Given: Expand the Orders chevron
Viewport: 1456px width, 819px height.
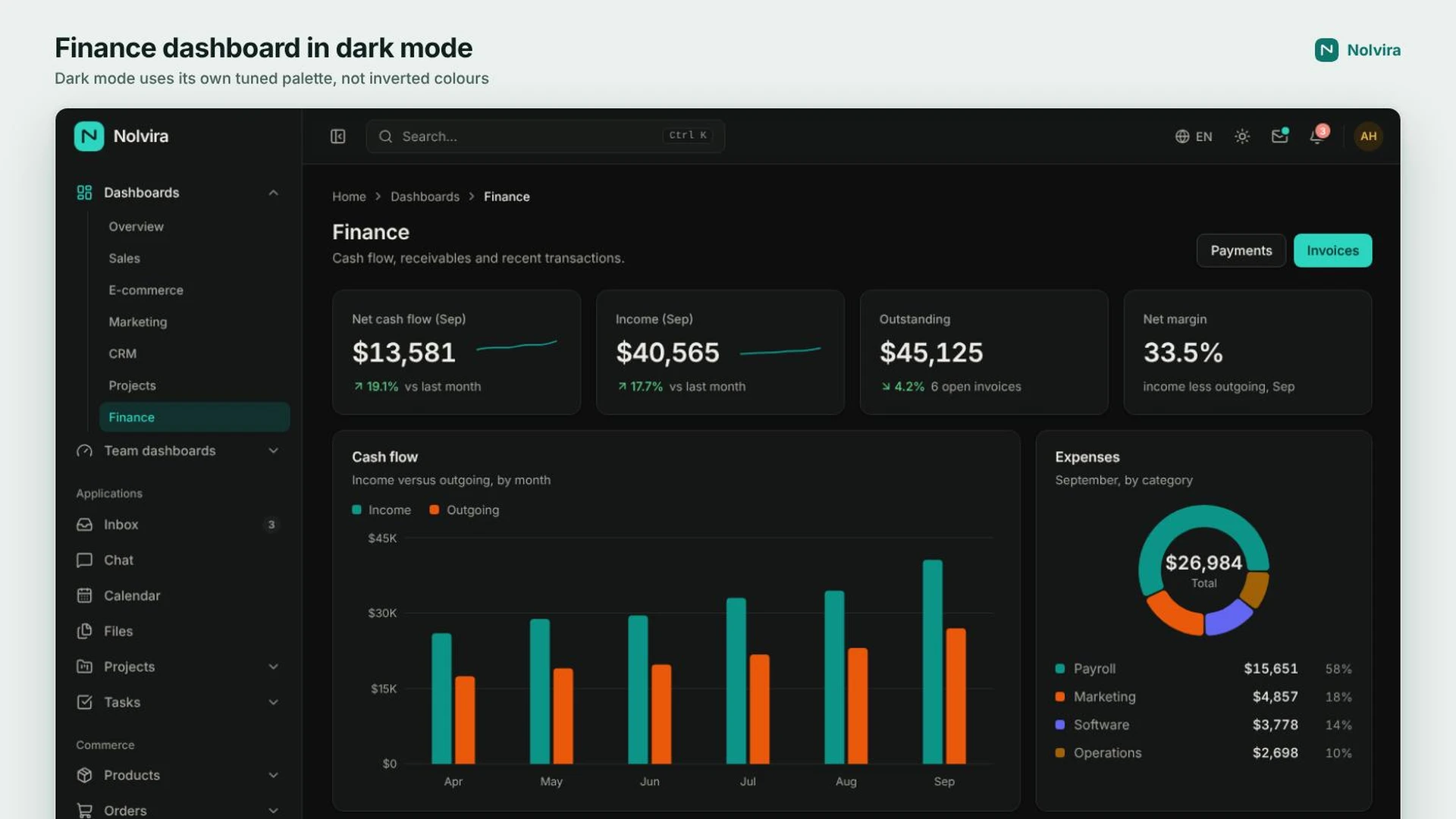Looking at the screenshot, I should (x=273, y=811).
